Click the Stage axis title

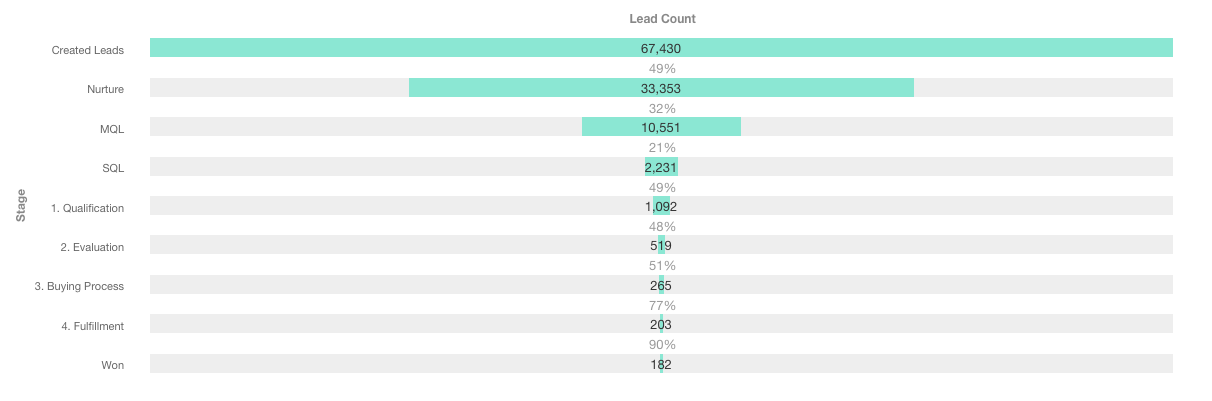click(x=21, y=205)
